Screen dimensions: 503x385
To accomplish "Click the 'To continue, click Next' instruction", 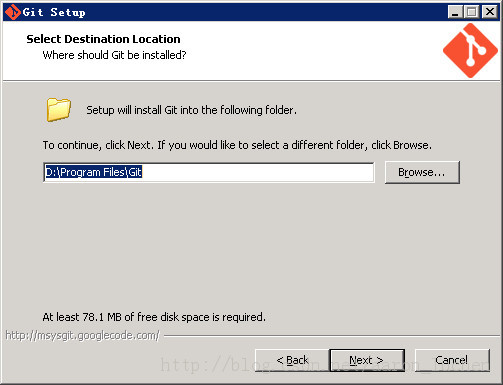I will coord(237,145).
